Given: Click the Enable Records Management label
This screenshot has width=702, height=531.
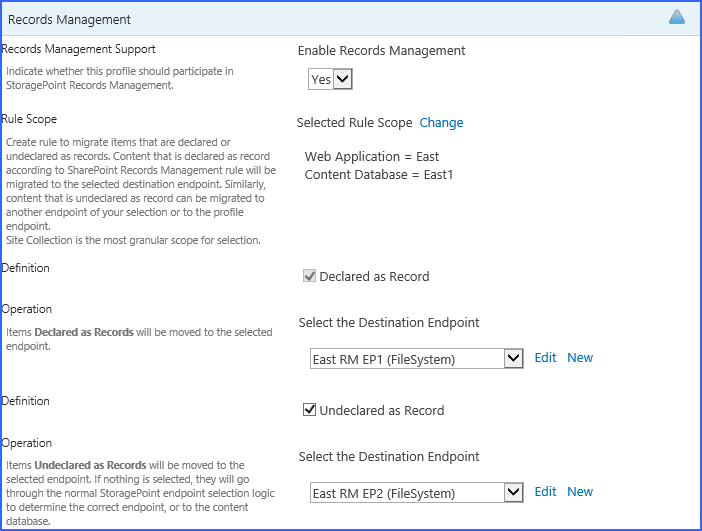Looking at the screenshot, I should (381, 51).
